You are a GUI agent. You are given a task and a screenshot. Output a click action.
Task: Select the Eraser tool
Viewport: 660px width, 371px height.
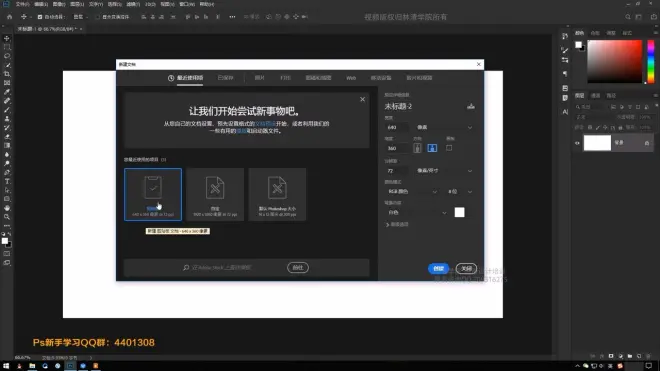(7, 137)
